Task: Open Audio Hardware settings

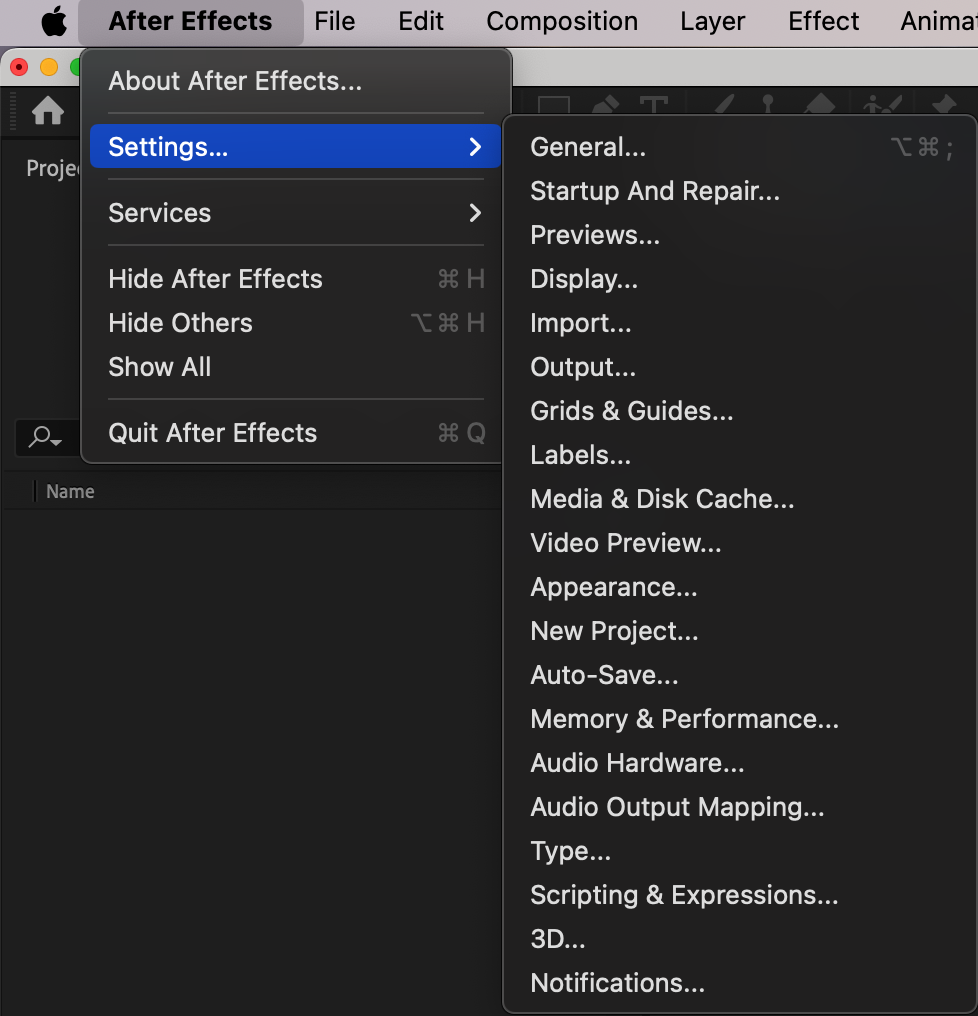Action: click(637, 763)
